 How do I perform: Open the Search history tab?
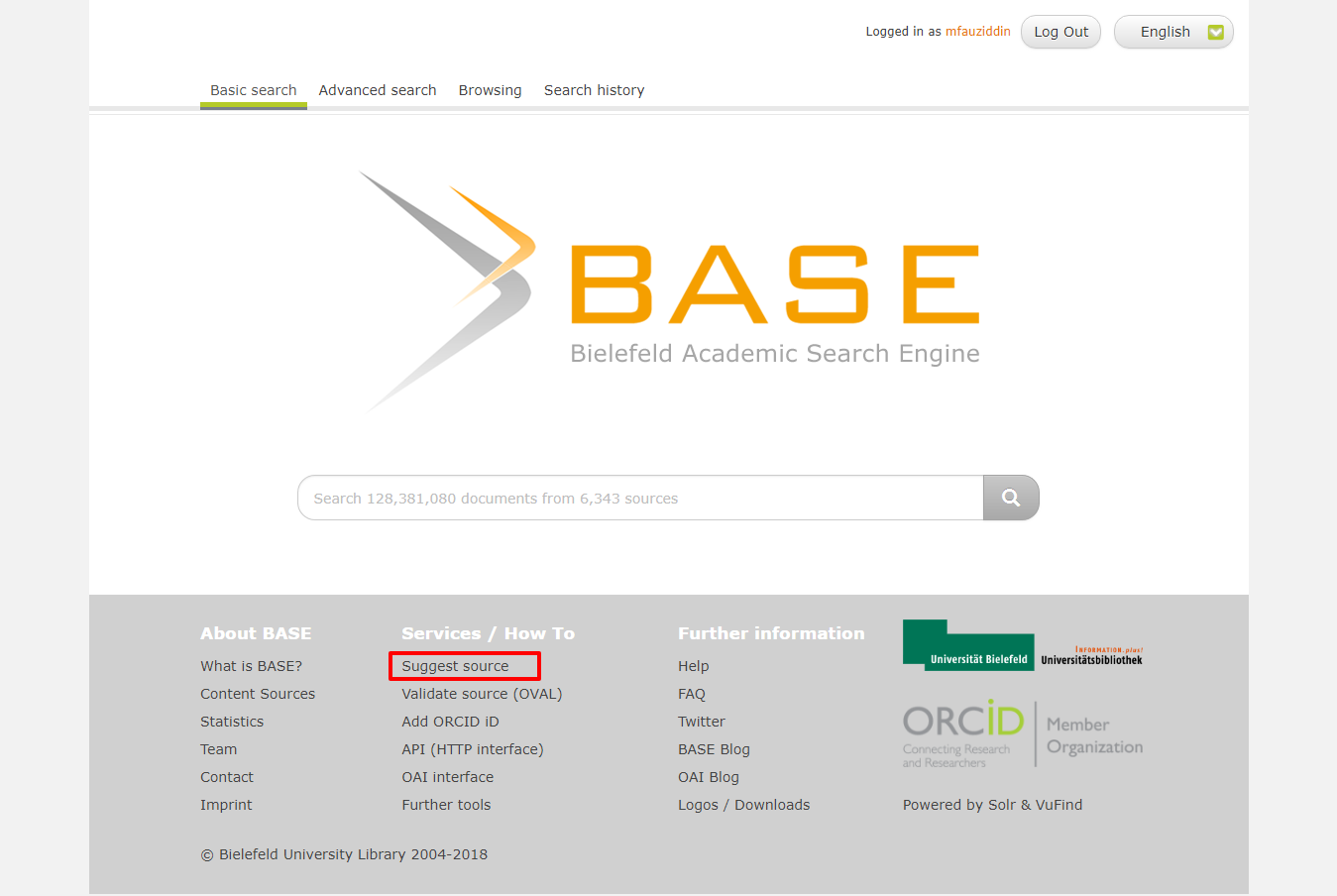594,90
